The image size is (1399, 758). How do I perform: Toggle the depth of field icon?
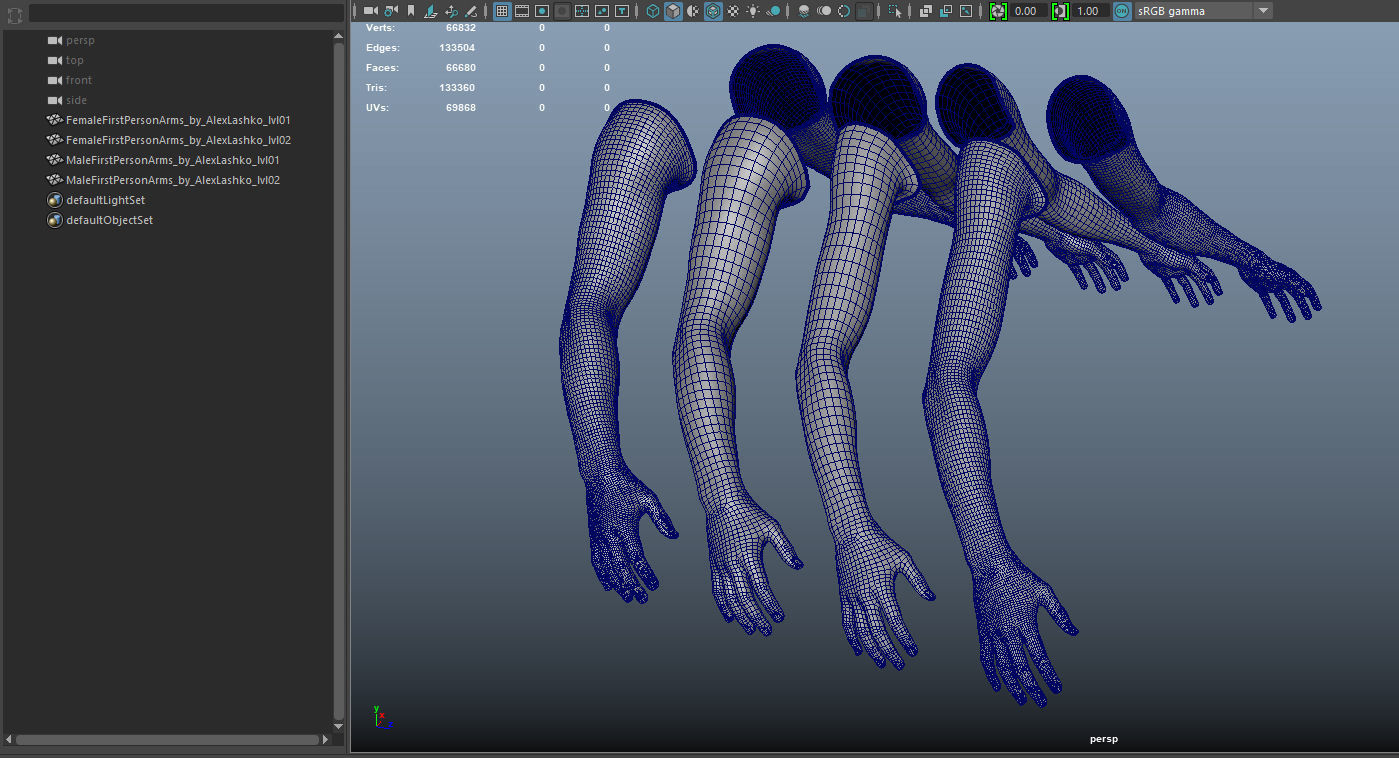864,11
